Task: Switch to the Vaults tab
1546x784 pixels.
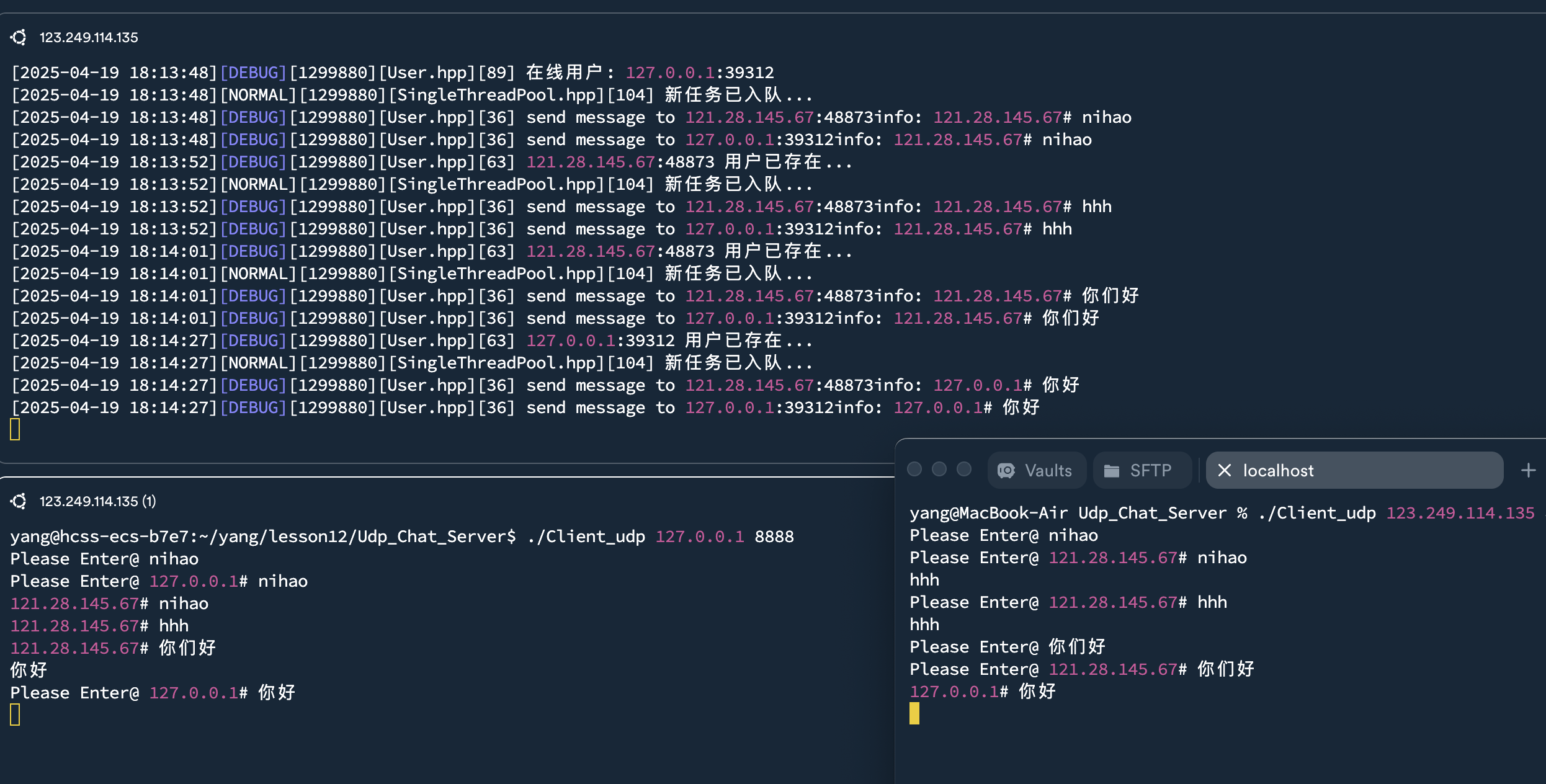Action: 1047,471
